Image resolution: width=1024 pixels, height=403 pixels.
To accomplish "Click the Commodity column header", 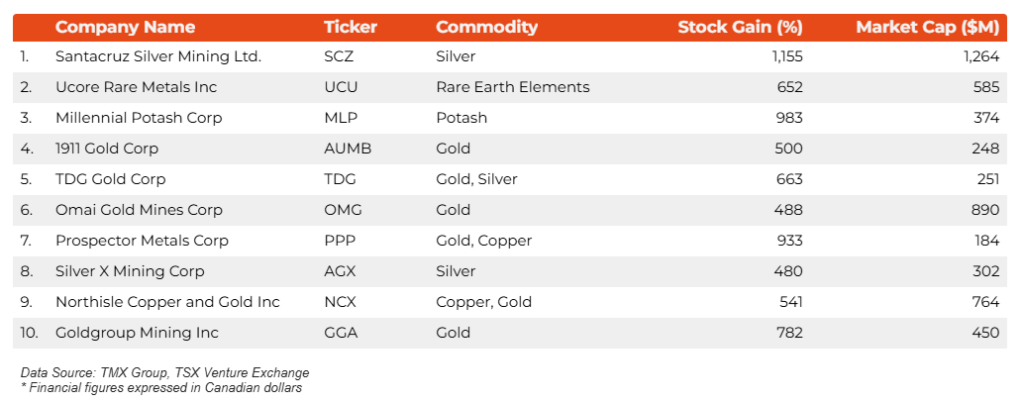I will pos(486,27).
